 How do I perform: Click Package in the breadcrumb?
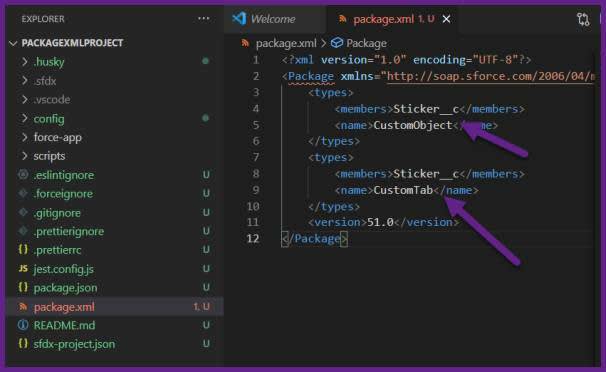pos(366,43)
